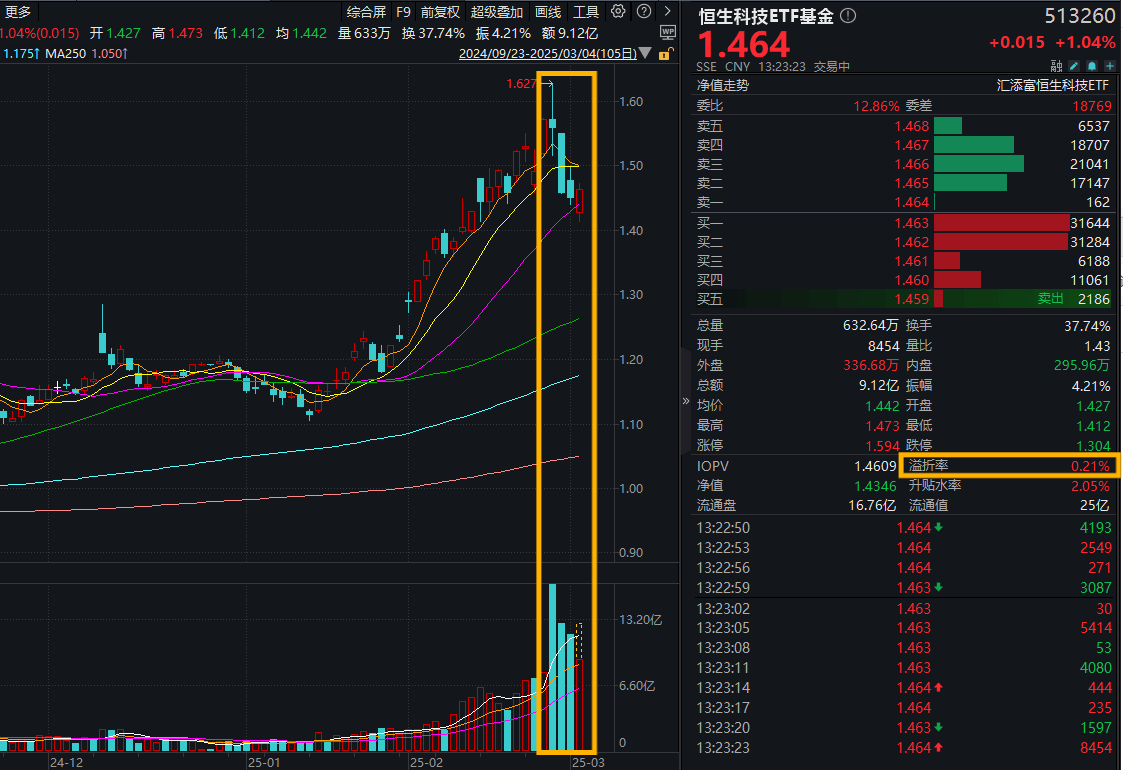Enable 超级叠加 overlay mode
Screen dimensions: 1123x770
coord(497,12)
